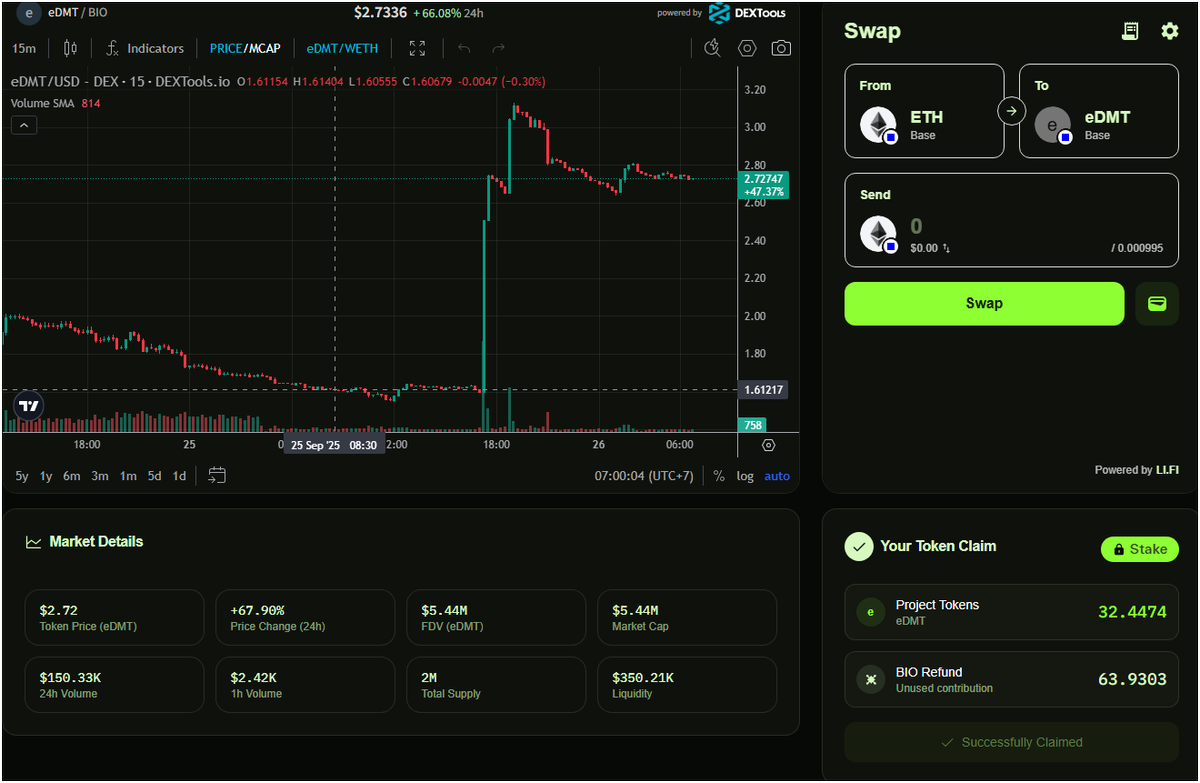Click the TradingView logo on chart
This screenshot has width=1200, height=783.
[x=29, y=406]
